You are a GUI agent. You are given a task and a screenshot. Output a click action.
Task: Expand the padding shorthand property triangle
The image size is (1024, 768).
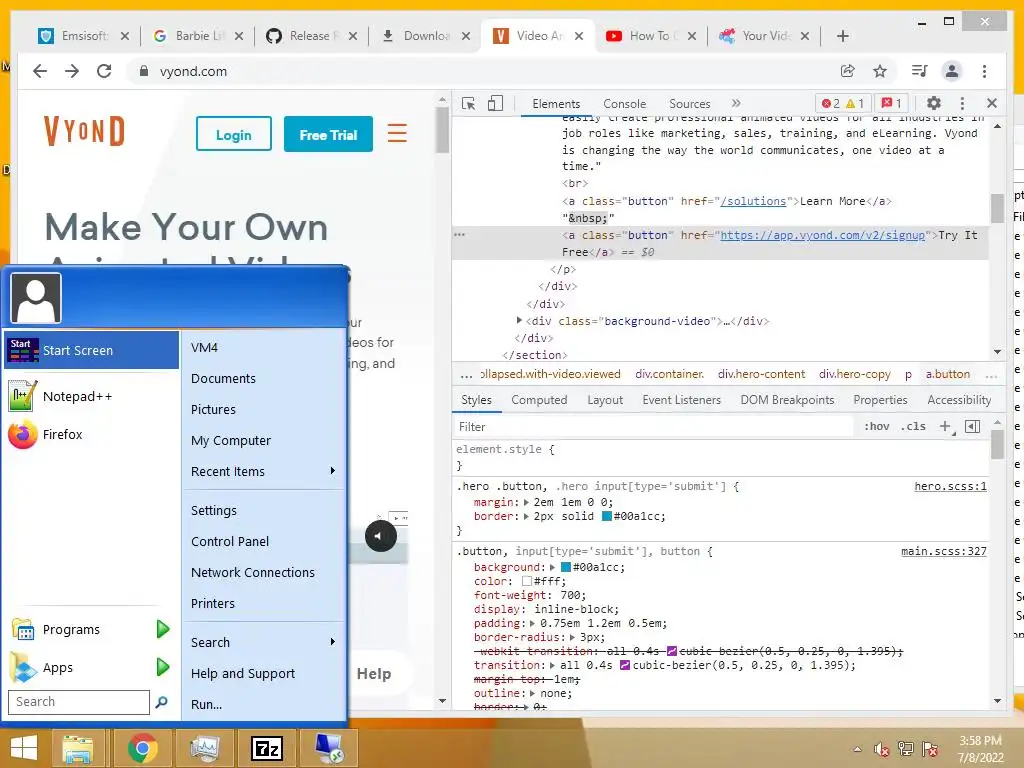(x=533, y=623)
